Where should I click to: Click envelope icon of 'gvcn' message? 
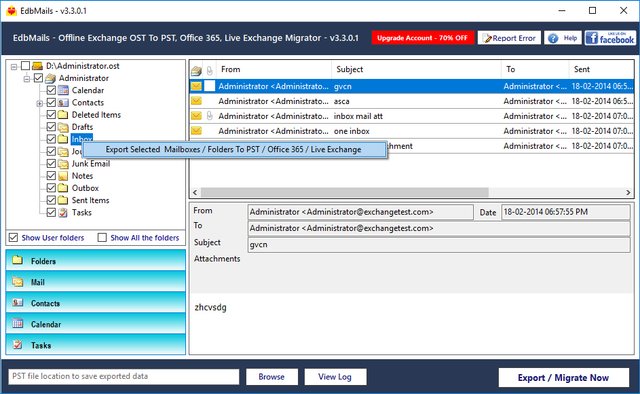[196, 86]
